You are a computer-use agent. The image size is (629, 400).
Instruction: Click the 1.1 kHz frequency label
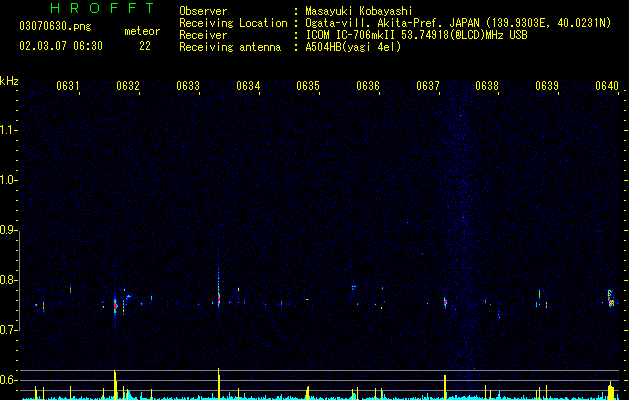coord(8,130)
